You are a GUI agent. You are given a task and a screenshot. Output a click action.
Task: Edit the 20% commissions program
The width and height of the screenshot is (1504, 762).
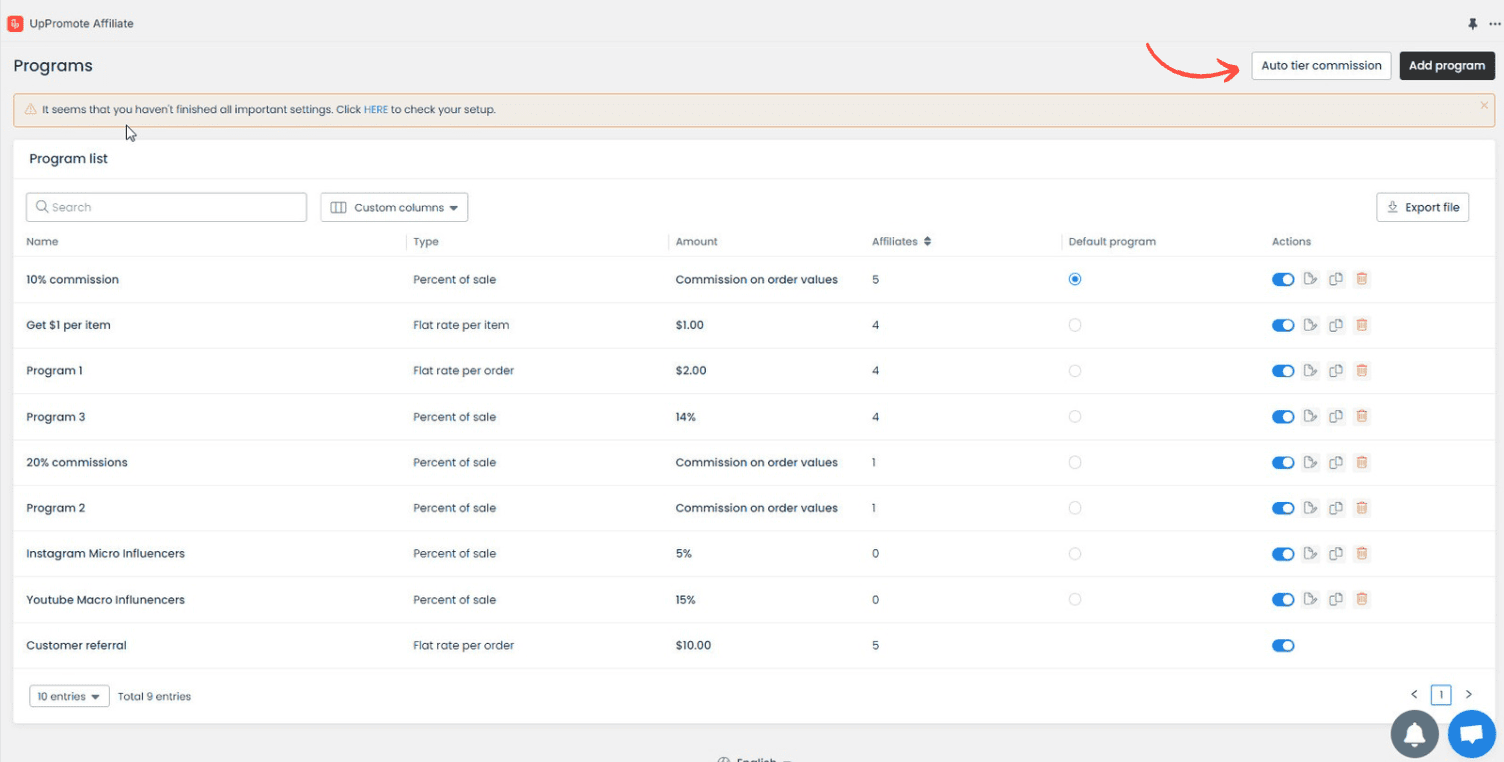pos(1311,462)
